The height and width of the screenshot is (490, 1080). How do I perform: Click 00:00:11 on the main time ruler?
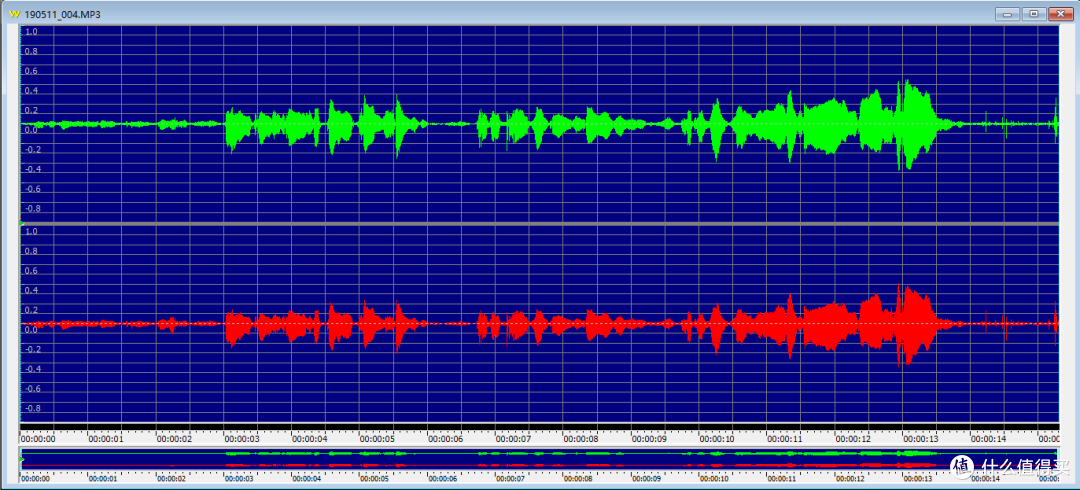pyautogui.click(x=785, y=438)
